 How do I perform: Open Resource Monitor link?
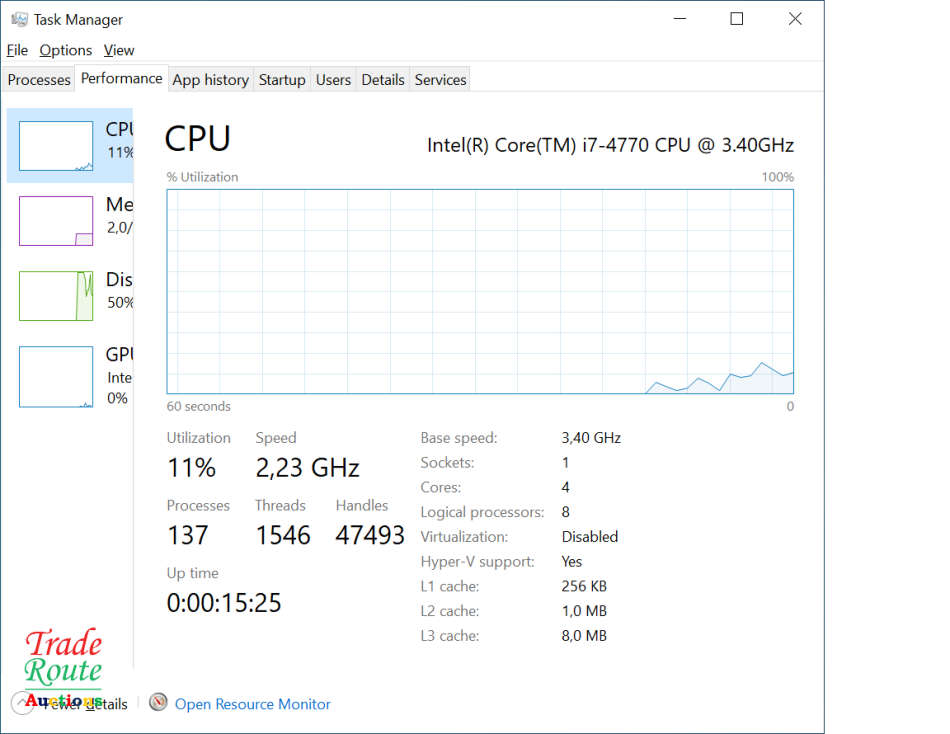[252, 704]
